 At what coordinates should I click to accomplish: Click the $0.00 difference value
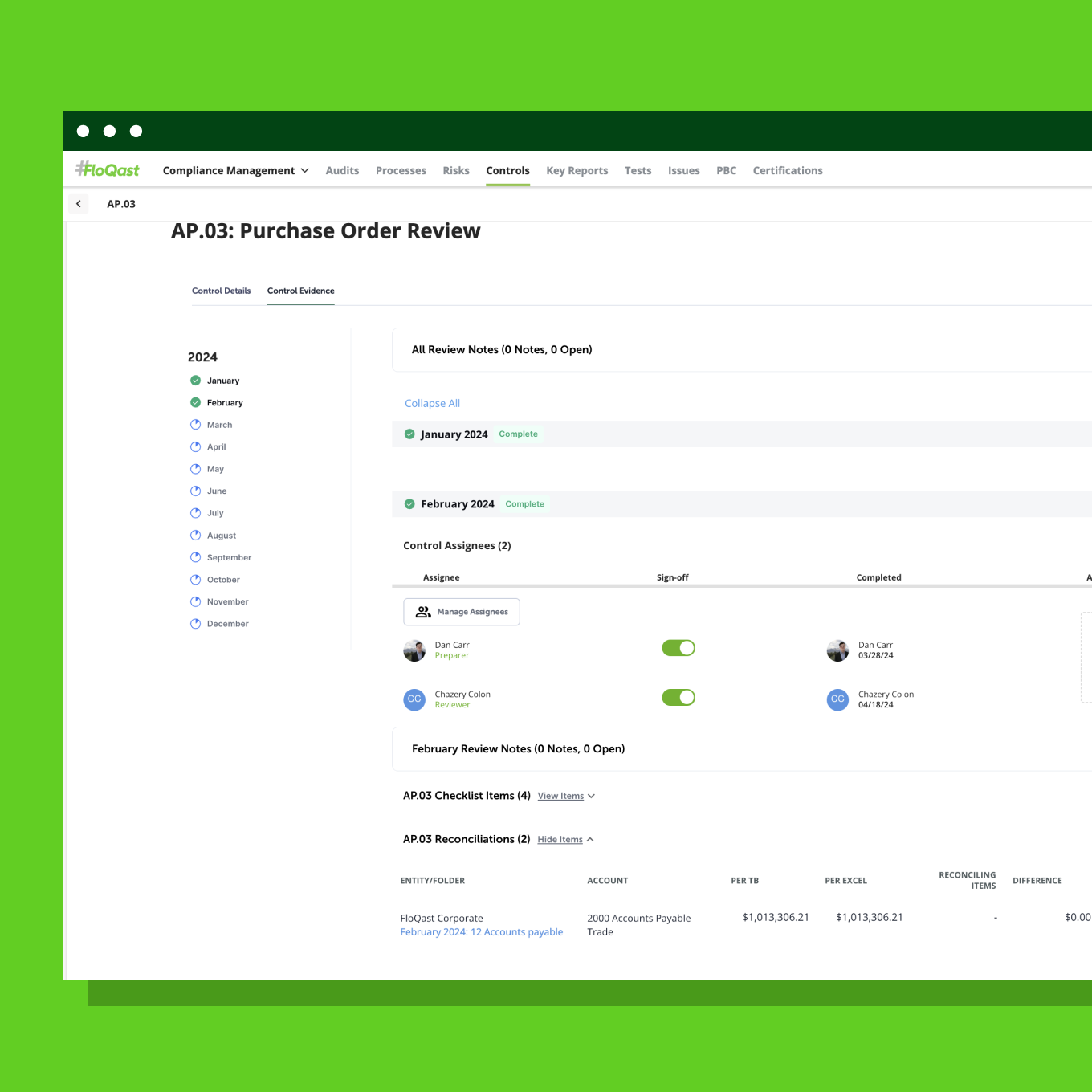1078,917
